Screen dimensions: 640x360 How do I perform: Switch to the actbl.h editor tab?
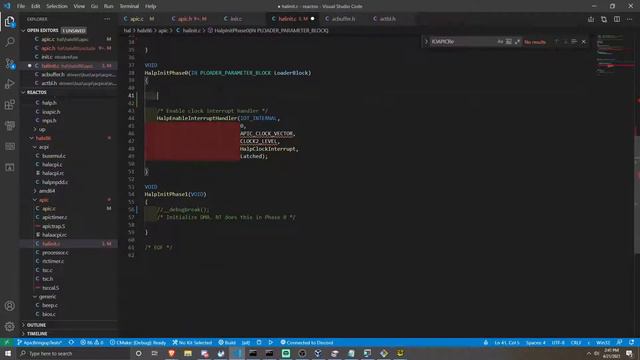coord(388,19)
